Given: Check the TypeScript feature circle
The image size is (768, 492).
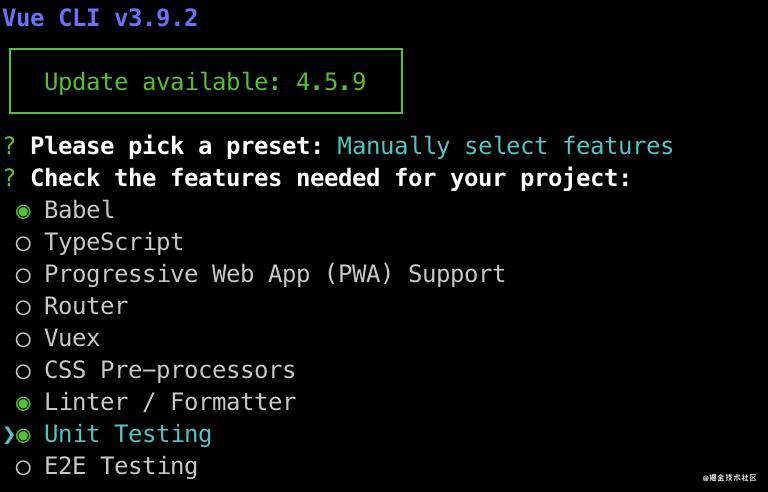Looking at the screenshot, I should pyautogui.click(x=23, y=244).
